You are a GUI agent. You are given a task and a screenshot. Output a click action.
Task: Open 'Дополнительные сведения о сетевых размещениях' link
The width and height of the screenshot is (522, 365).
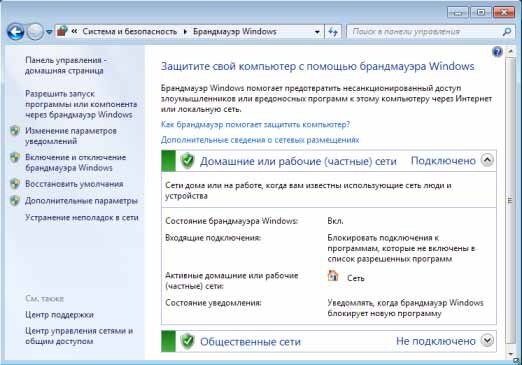(260, 140)
